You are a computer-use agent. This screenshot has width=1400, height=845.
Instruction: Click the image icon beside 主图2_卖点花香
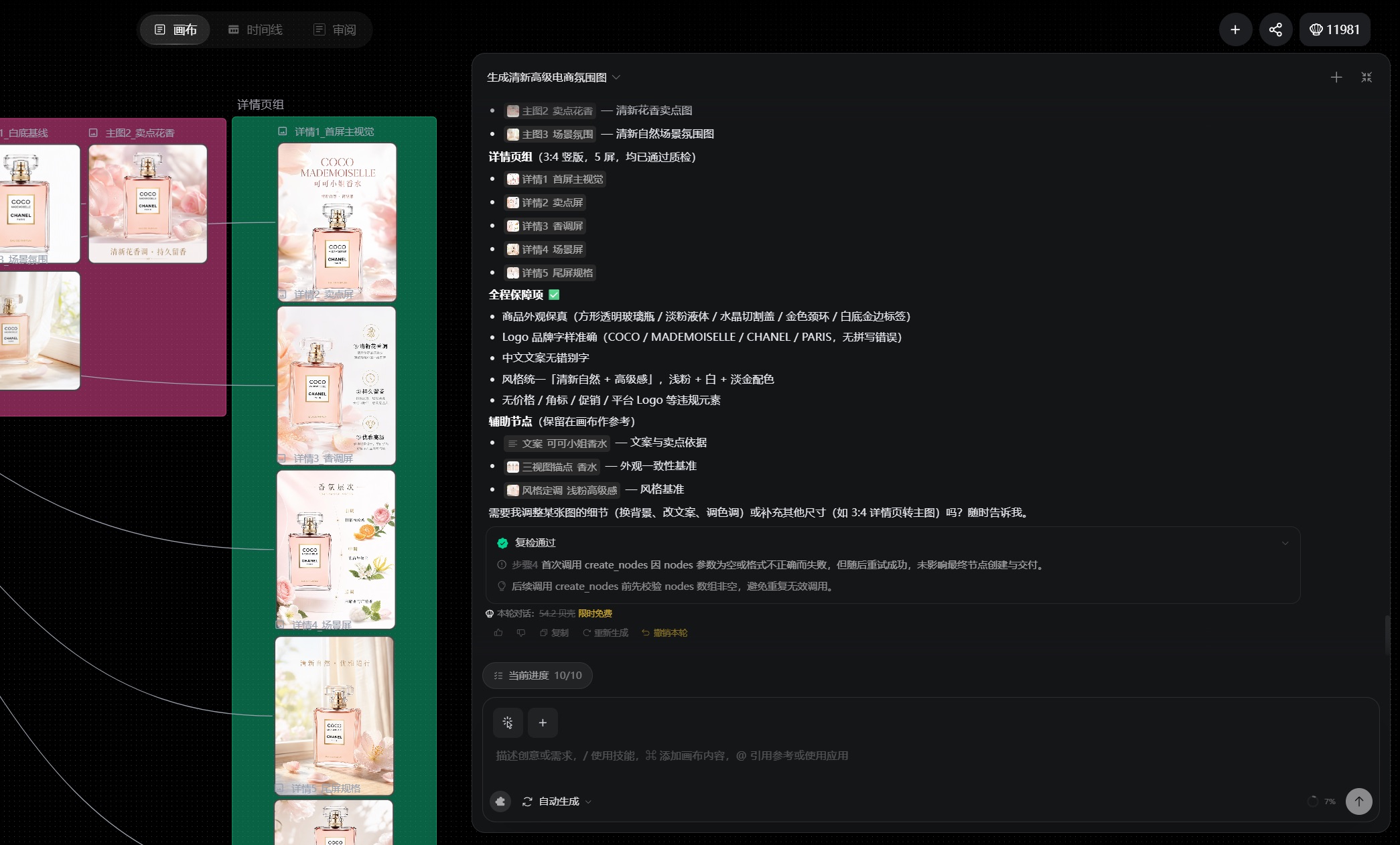coord(93,133)
